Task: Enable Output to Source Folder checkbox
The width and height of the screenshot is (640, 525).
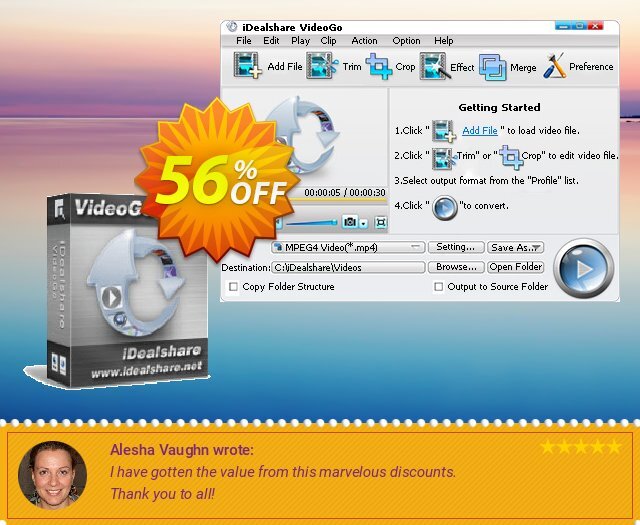Action: coord(438,287)
